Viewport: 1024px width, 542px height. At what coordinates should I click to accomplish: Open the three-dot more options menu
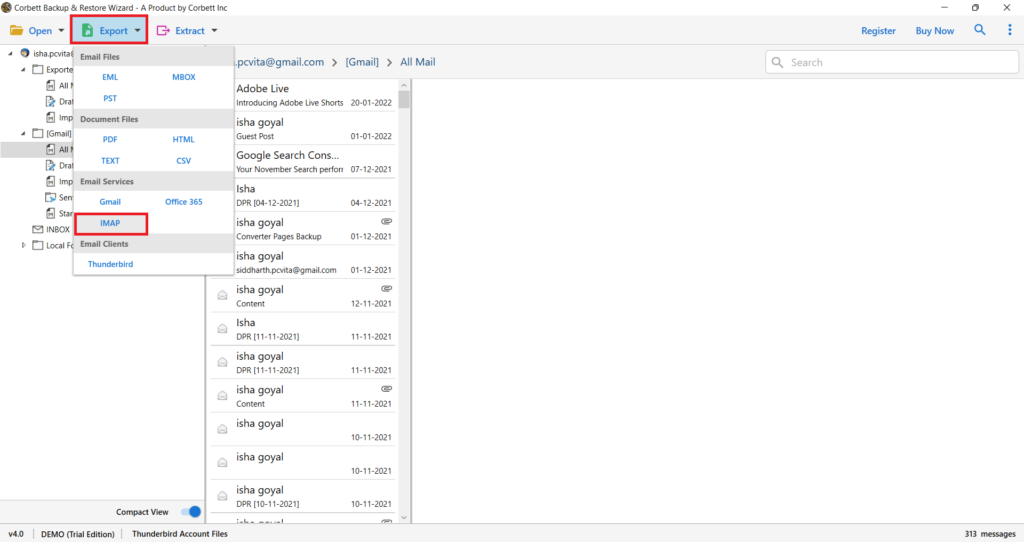pos(1009,30)
